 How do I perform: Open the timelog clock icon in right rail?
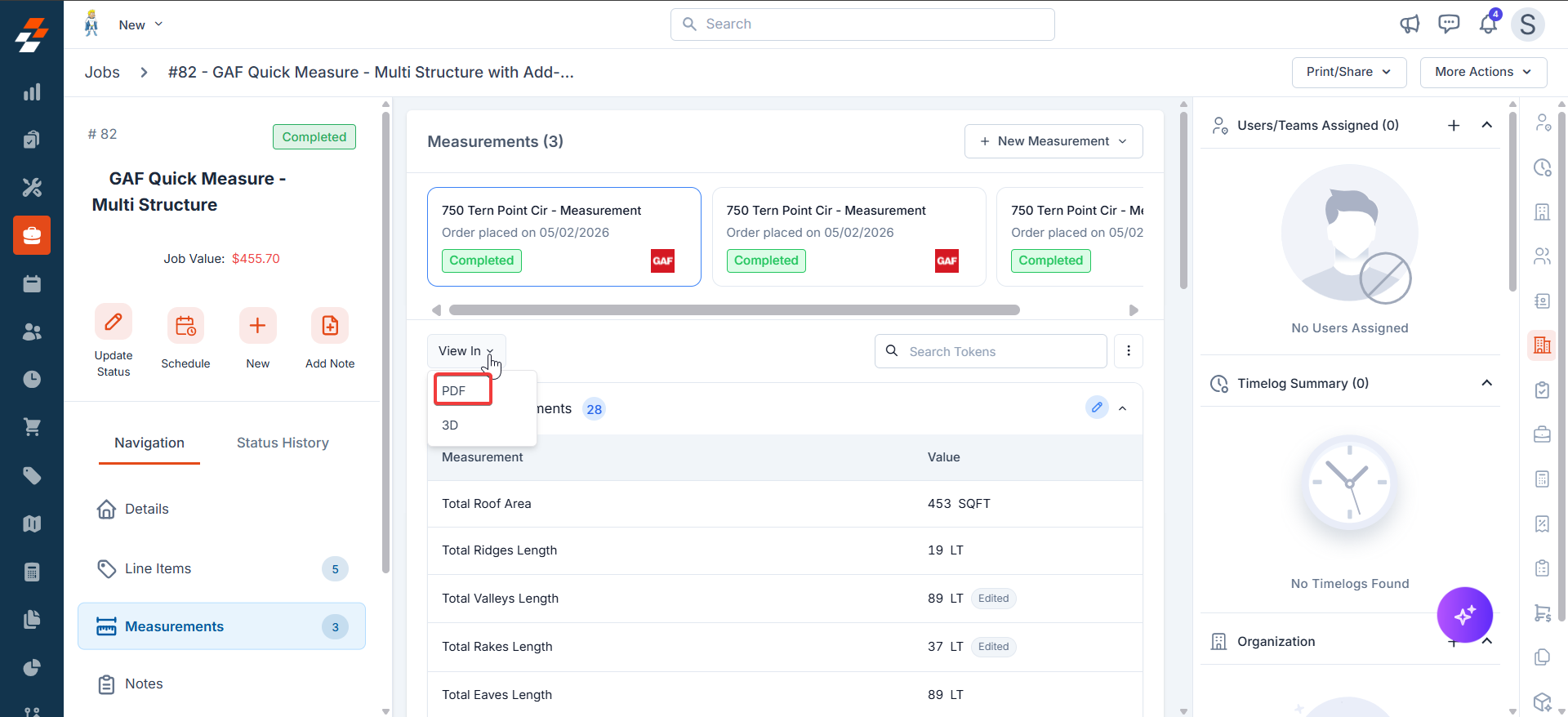tap(1542, 167)
